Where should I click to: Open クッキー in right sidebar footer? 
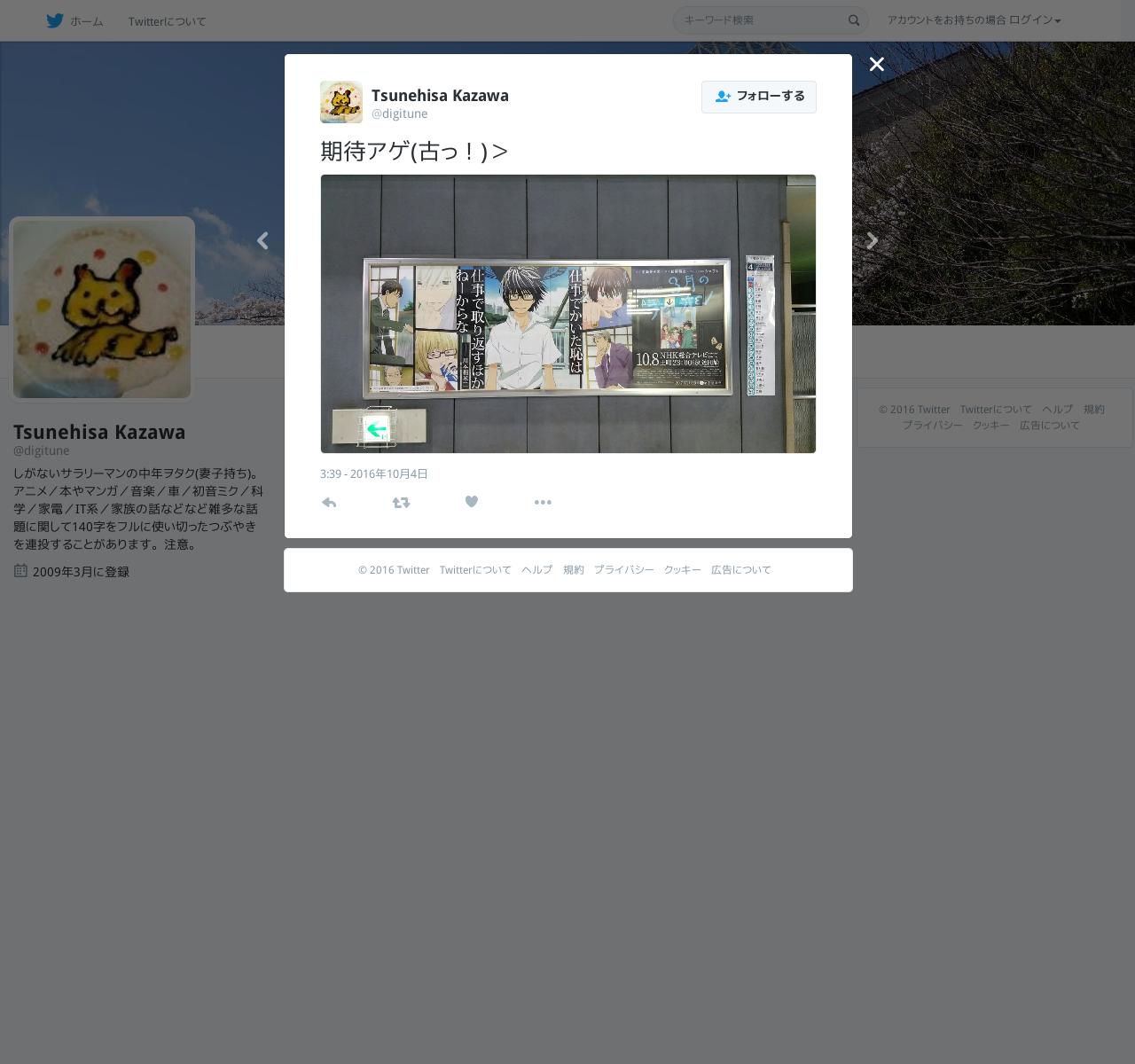pyautogui.click(x=991, y=426)
